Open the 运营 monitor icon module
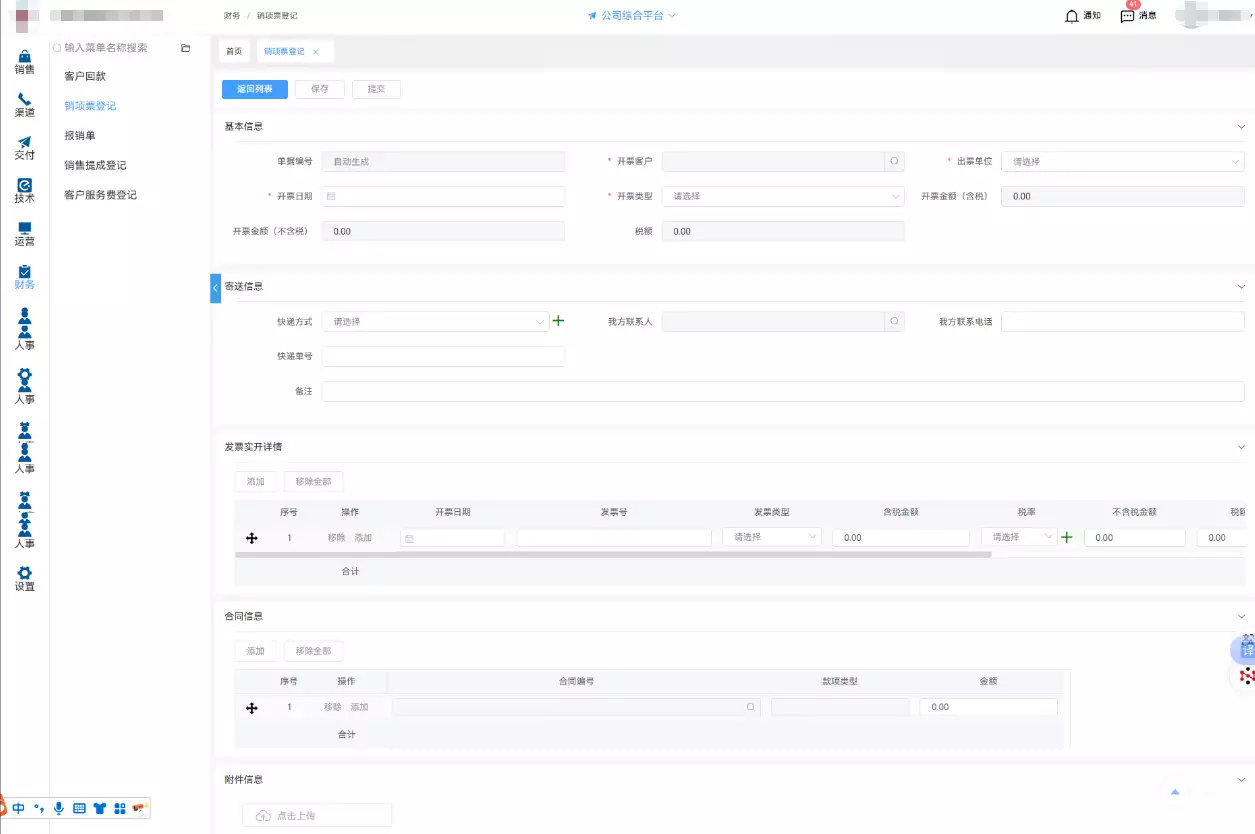The width and height of the screenshot is (1255, 834). 24,233
